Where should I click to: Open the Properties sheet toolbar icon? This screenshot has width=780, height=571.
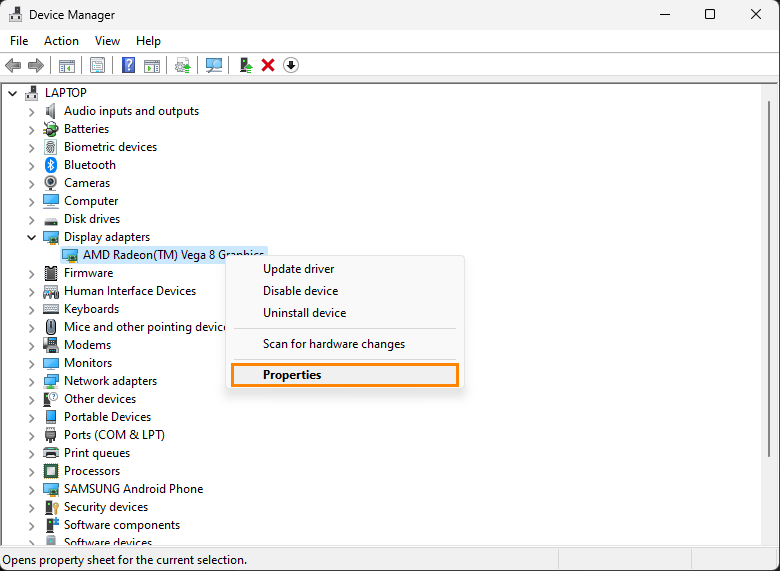tap(98, 65)
